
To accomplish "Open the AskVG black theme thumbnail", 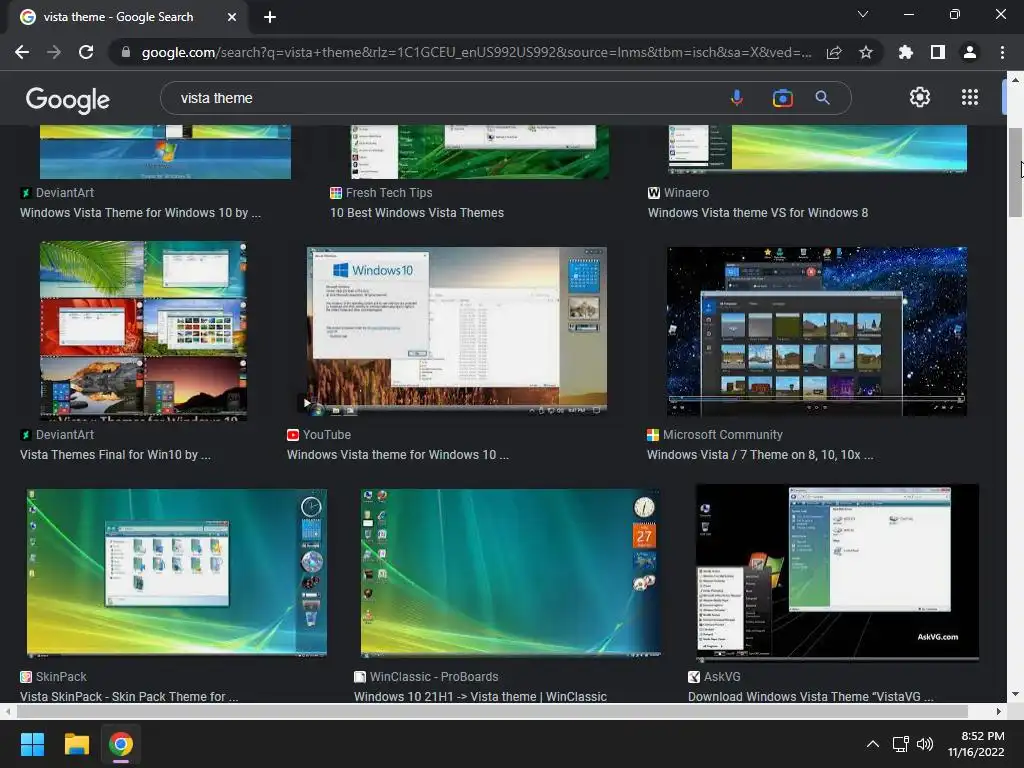I will point(837,572).
